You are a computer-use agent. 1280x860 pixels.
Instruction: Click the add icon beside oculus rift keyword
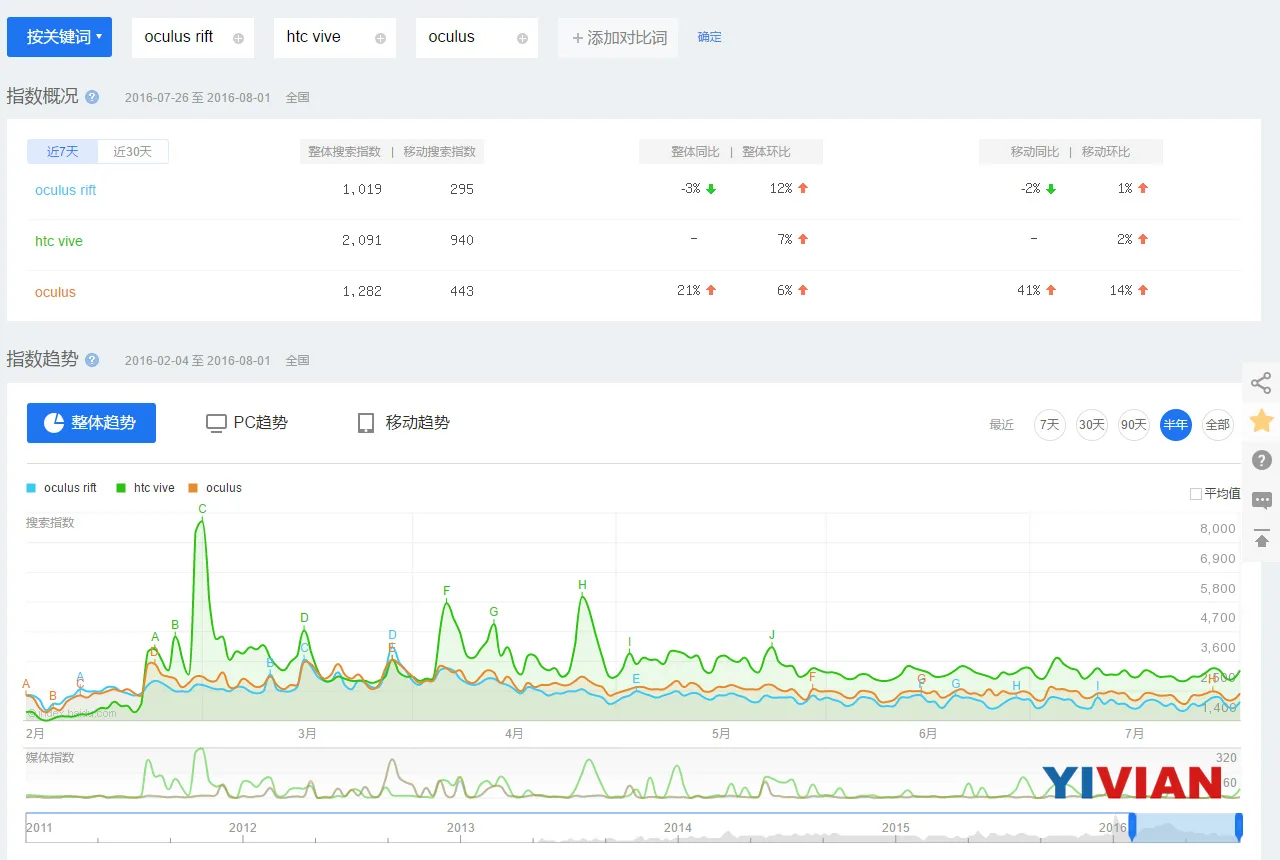(238, 38)
